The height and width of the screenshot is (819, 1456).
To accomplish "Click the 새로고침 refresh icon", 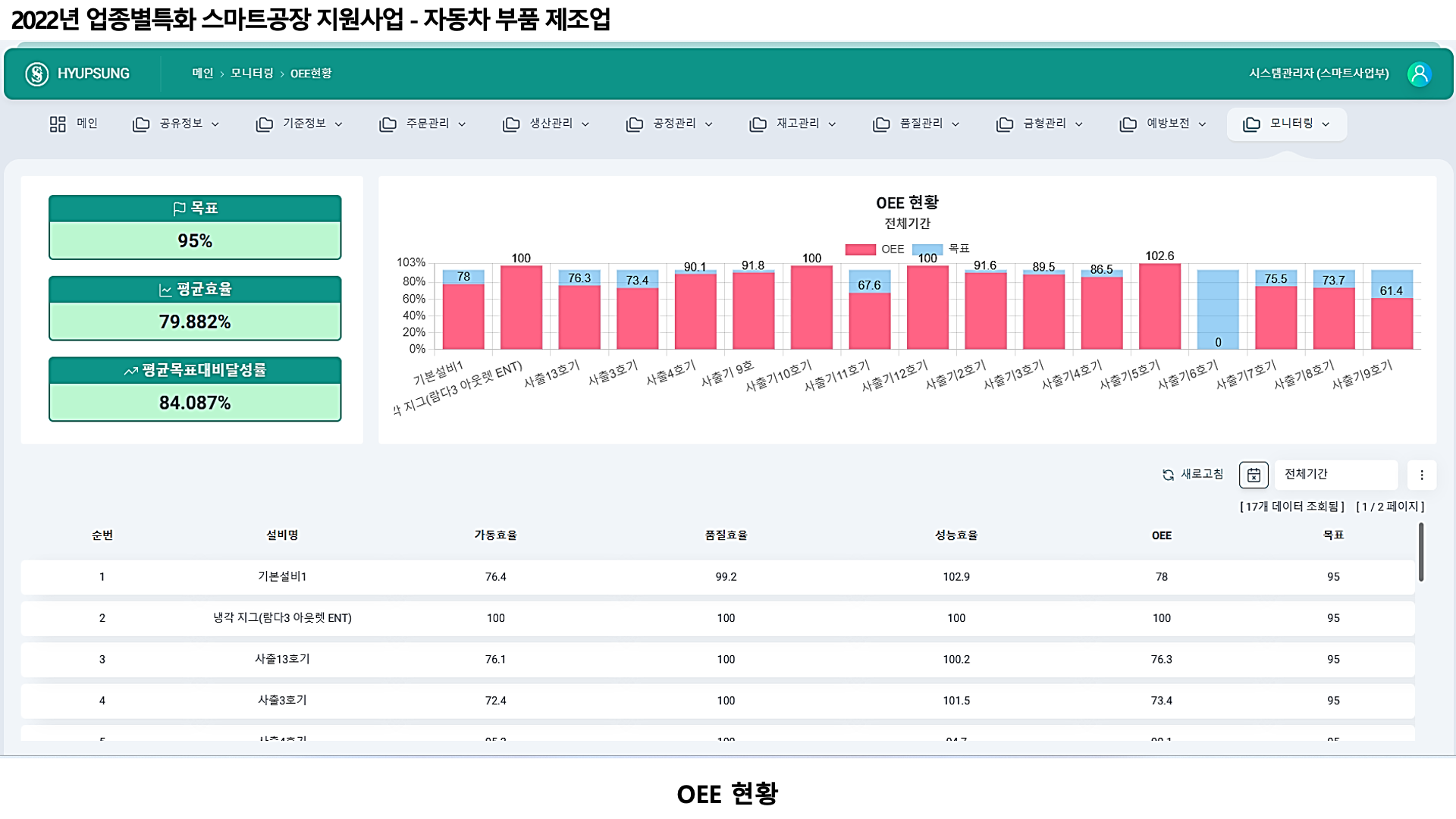I will point(1168,475).
